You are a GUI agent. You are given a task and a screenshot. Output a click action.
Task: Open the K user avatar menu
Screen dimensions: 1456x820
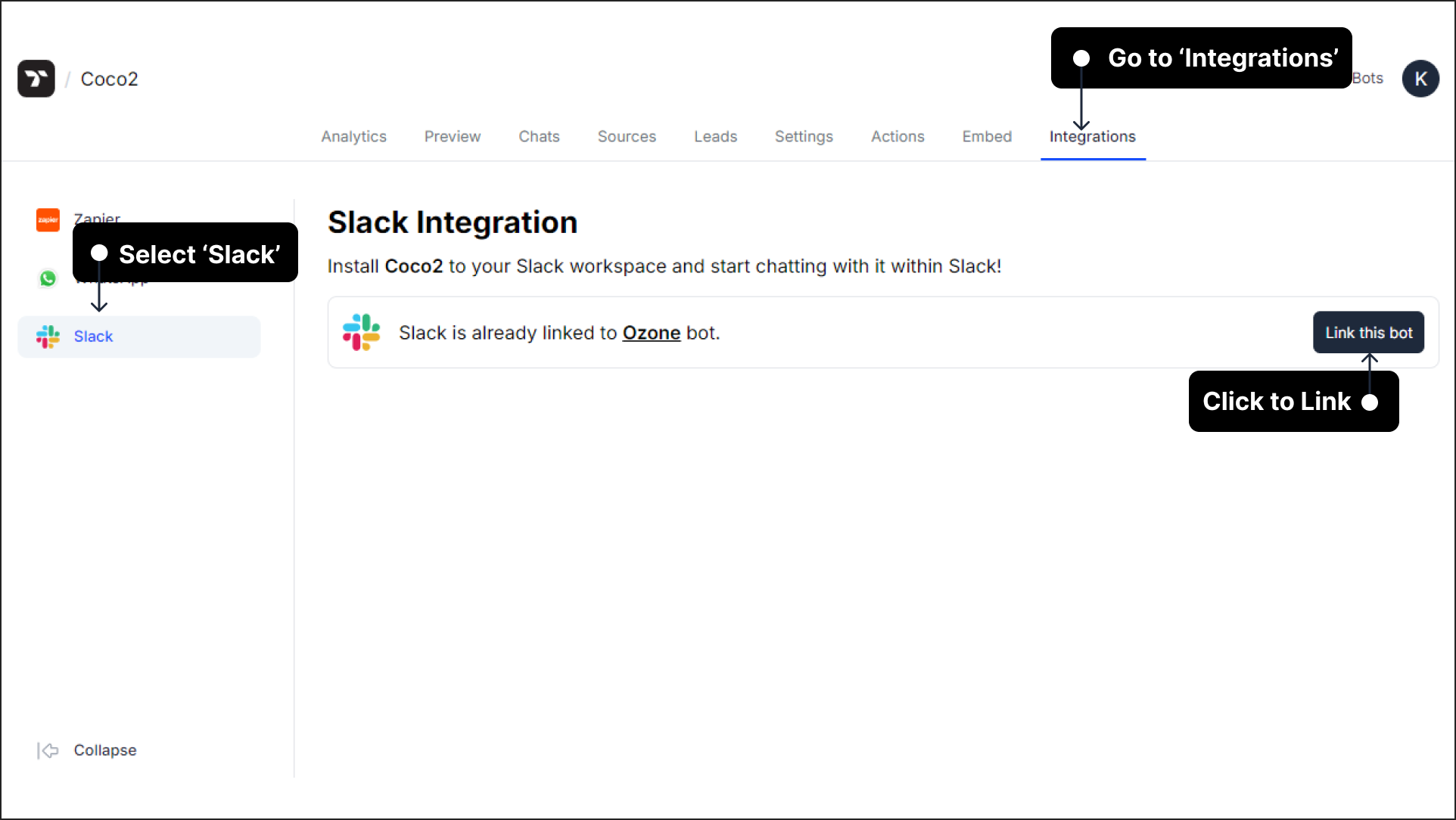[1420, 79]
